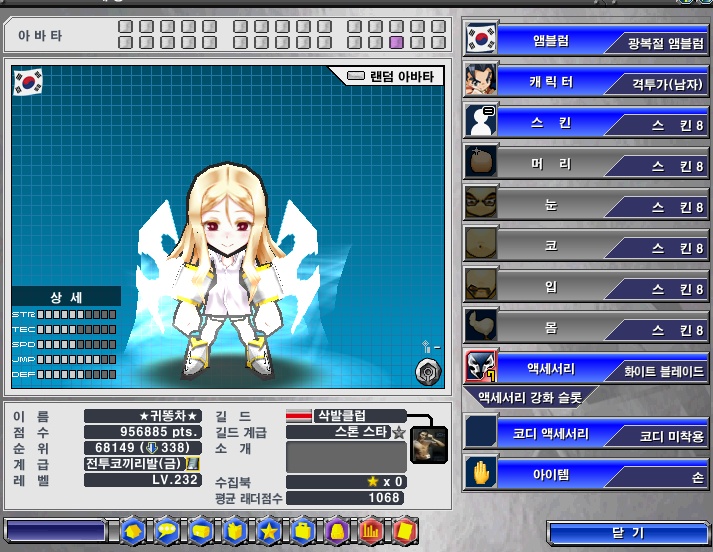This screenshot has width=713, height=552.
Task: Select the 캐릭터 category label
Action: pyautogui.click(x=551, y=82)
